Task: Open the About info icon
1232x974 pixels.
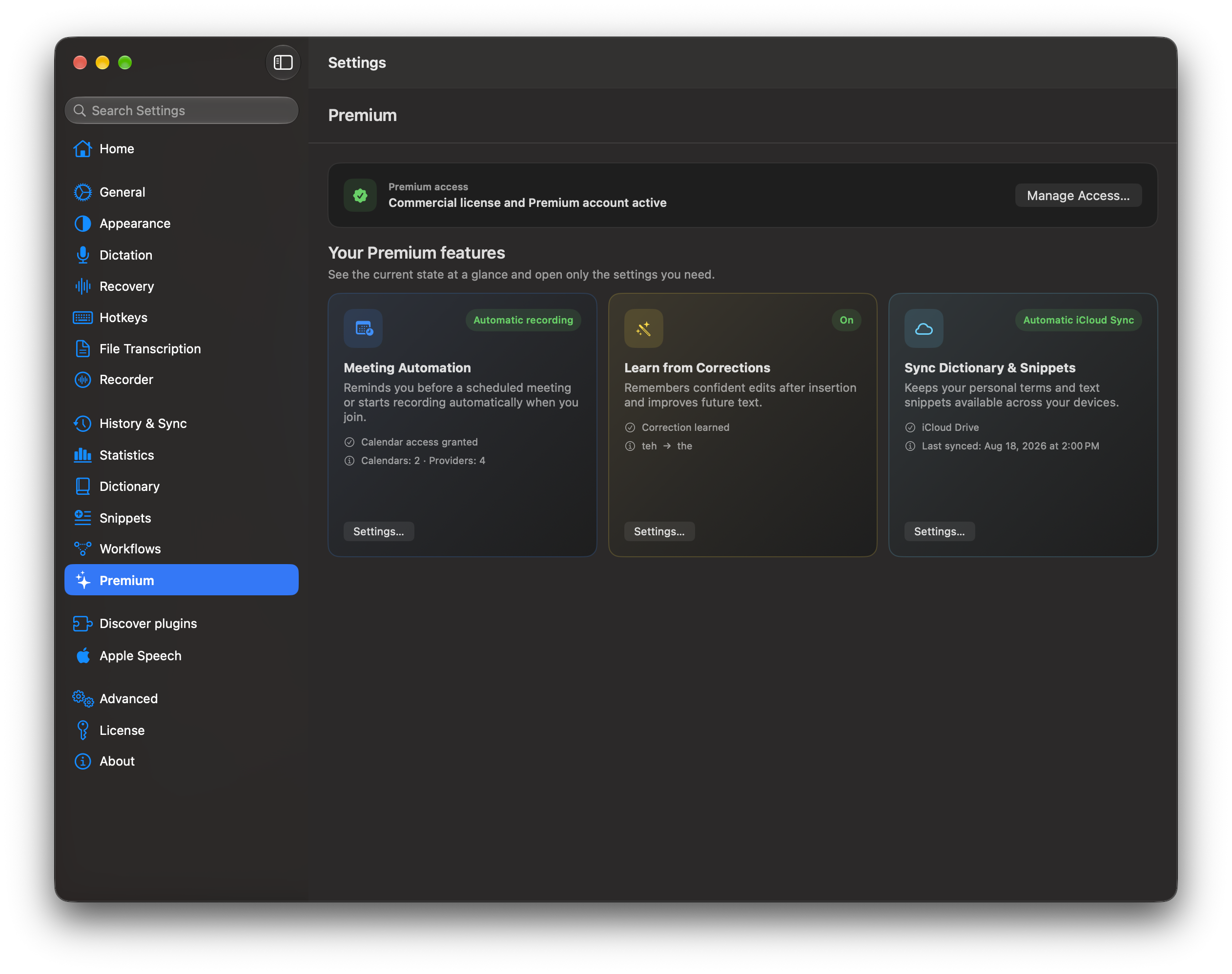Action: click(x=82, y=761)
